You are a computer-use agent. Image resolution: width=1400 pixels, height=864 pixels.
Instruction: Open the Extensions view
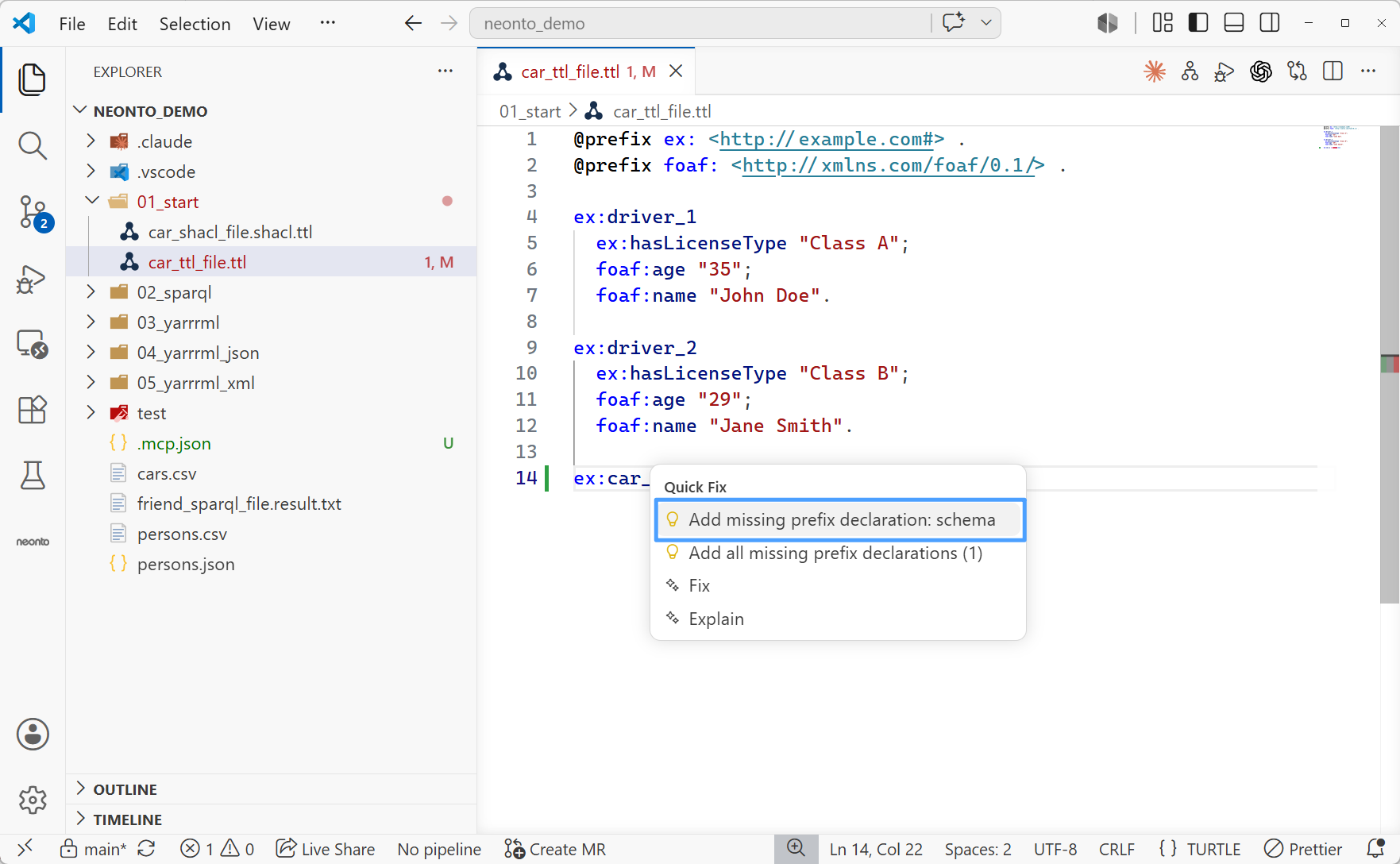pos(33,410)
